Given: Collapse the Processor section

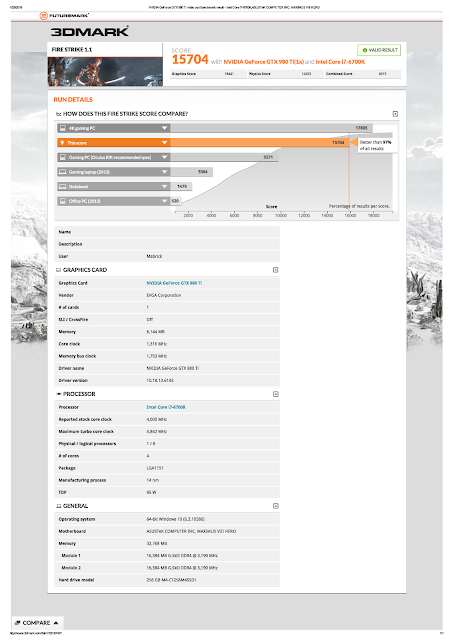Looking at the screenshot, I should tap(275, 394).
